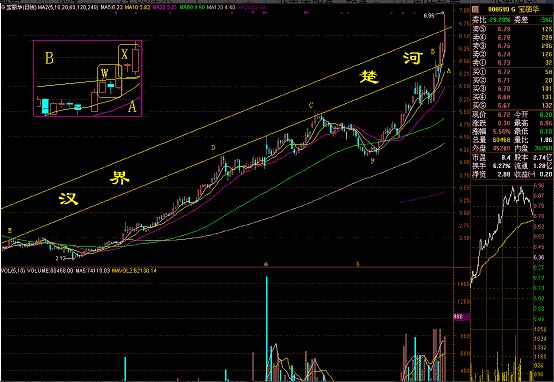This screenshot has width=554, height=382.
Task: Click the yellow 河 annotation character
Action: 413,58
